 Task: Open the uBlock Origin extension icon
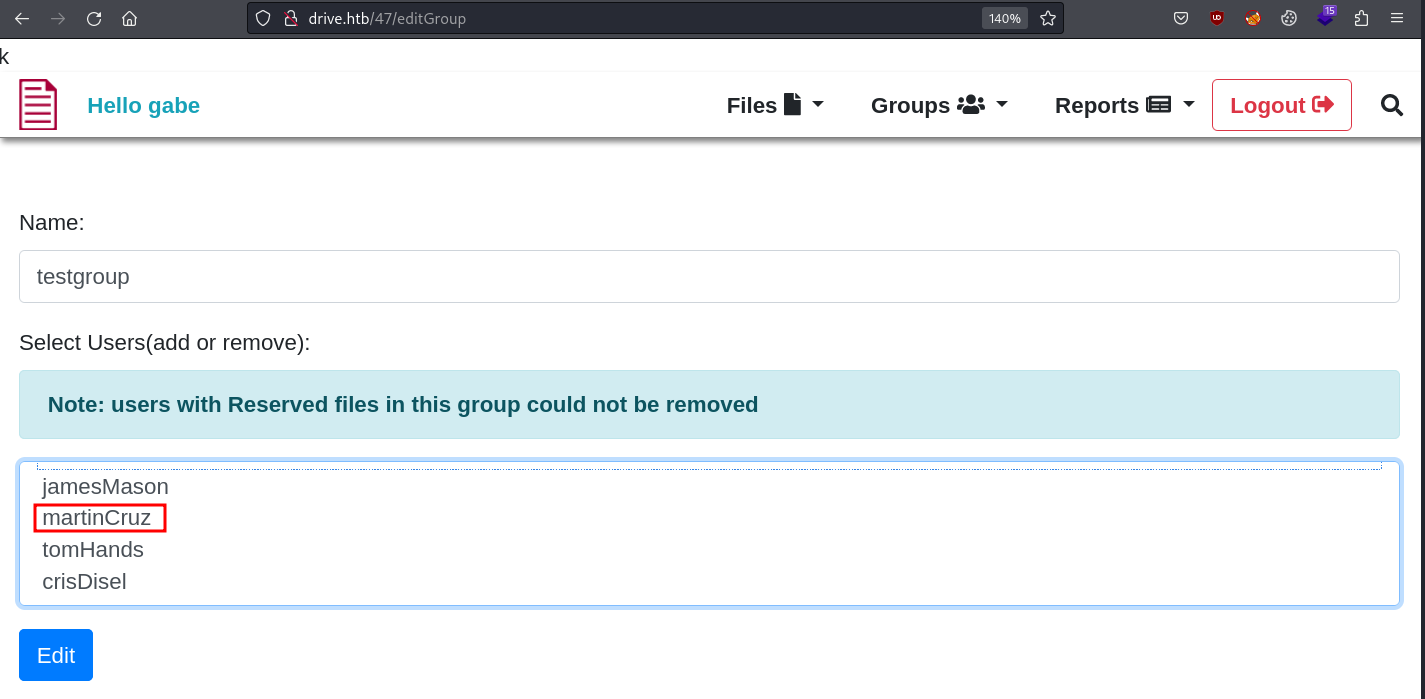[x=1217, y=18]
